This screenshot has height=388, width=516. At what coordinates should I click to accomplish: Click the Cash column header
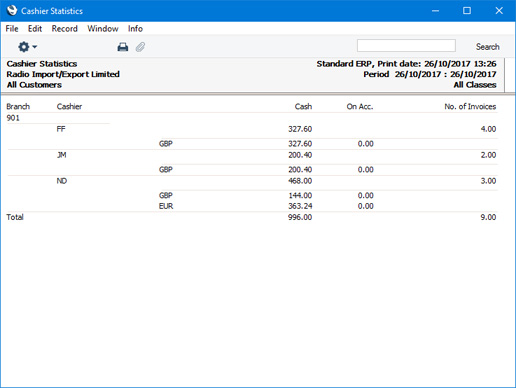coord(303,107)
